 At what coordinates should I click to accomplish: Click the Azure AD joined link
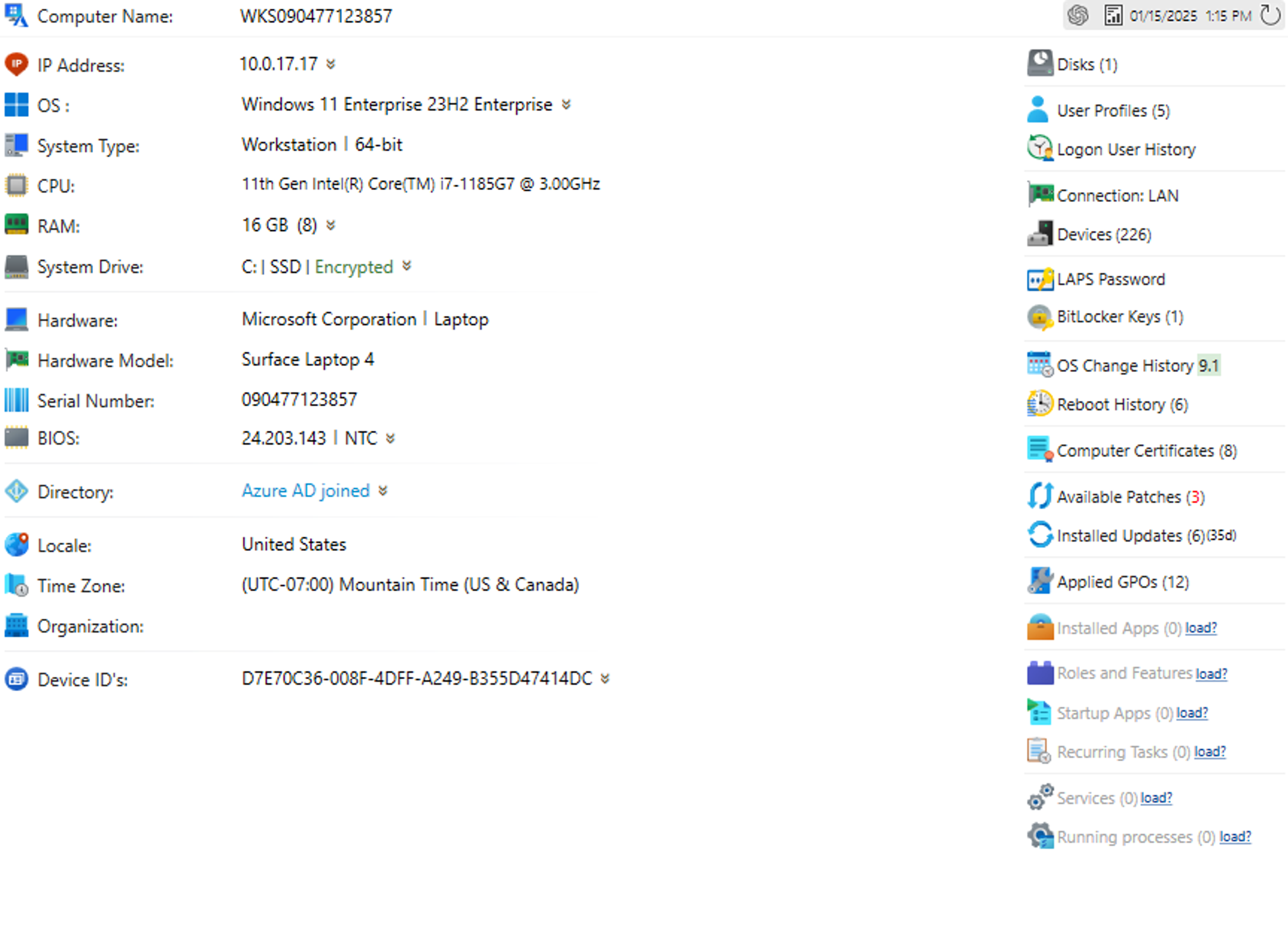306,491
